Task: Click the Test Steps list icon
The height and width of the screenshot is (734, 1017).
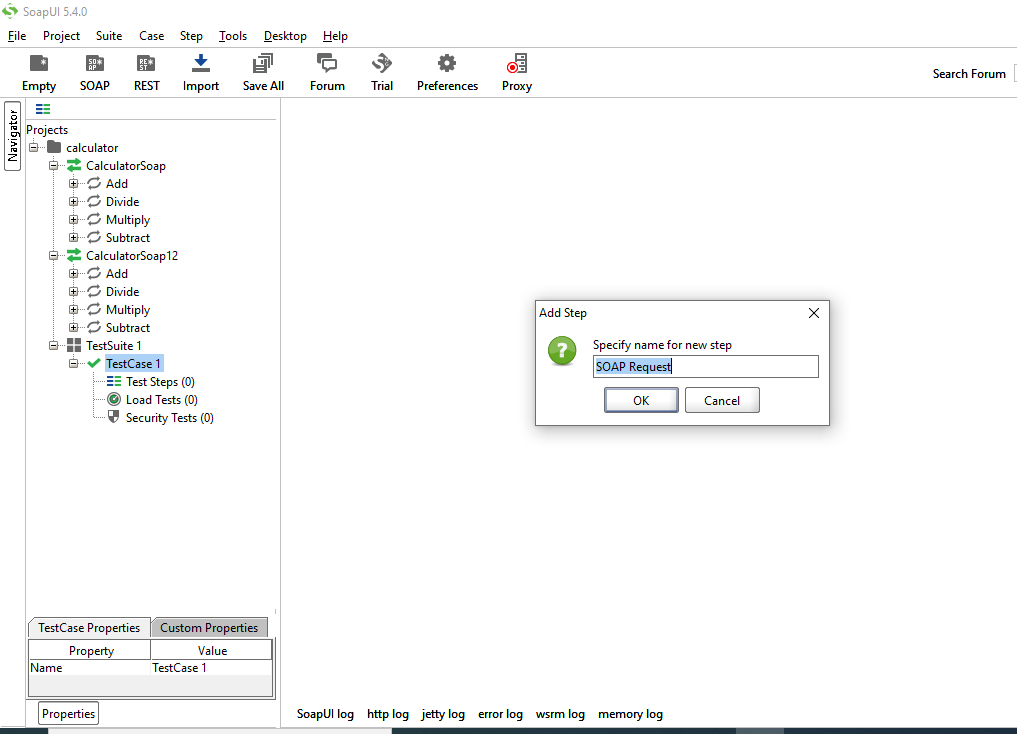Action: point(114,381)
